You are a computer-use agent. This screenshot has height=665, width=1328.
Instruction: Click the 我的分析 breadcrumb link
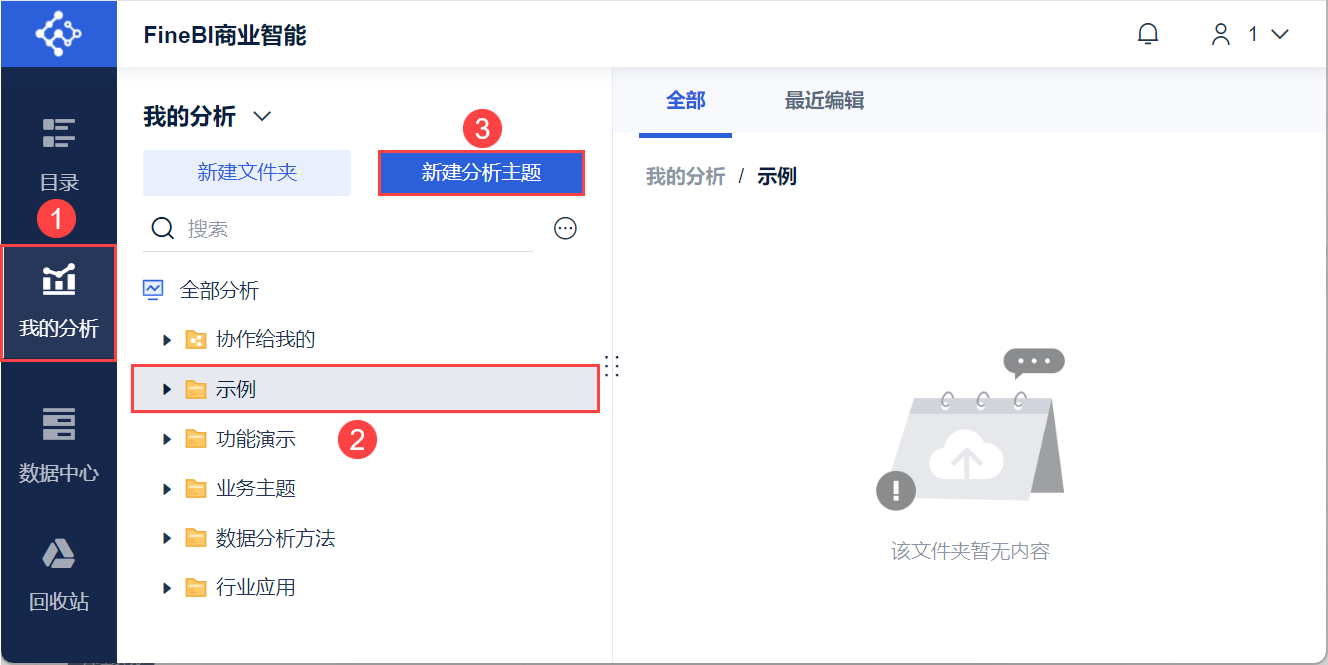(685, 177)
